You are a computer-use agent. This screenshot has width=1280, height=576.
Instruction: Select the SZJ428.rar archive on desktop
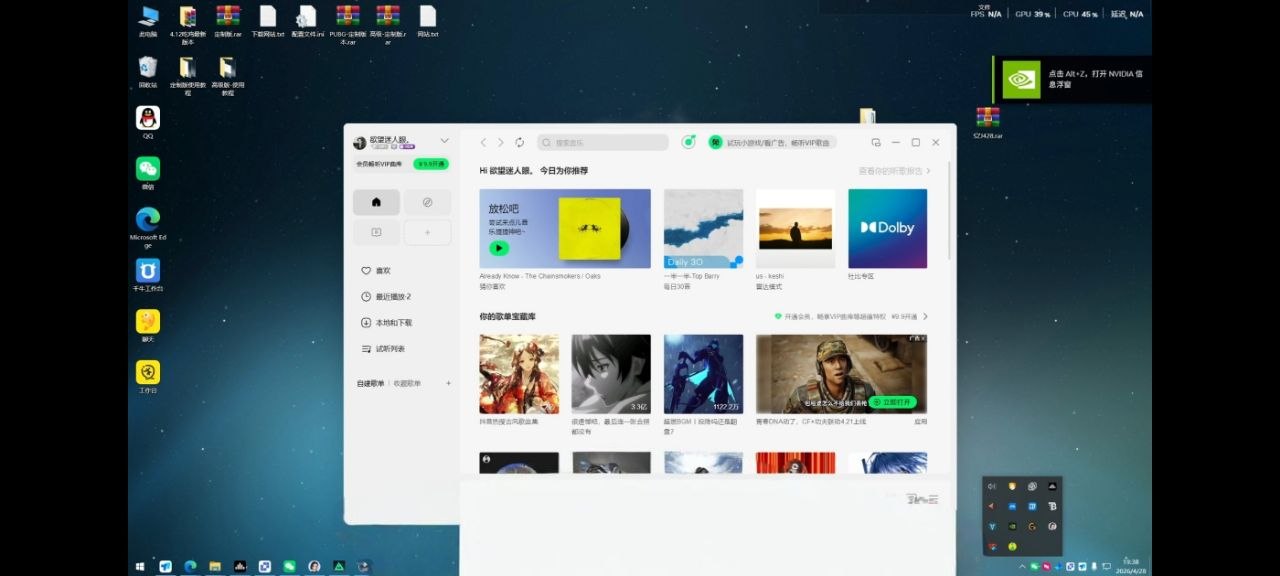[988, 122]
